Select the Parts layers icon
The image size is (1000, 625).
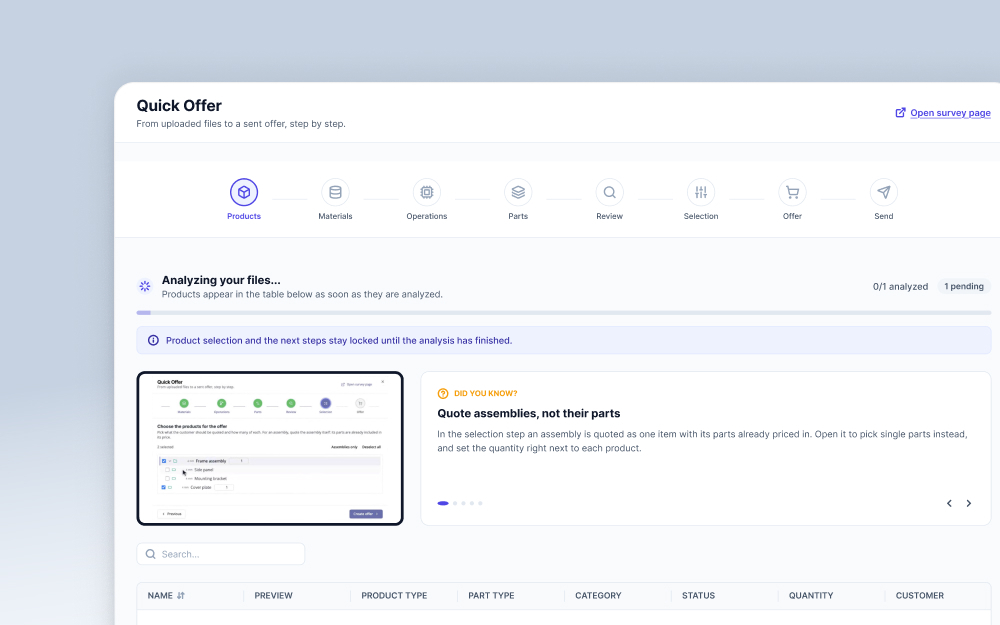(518, 192)
